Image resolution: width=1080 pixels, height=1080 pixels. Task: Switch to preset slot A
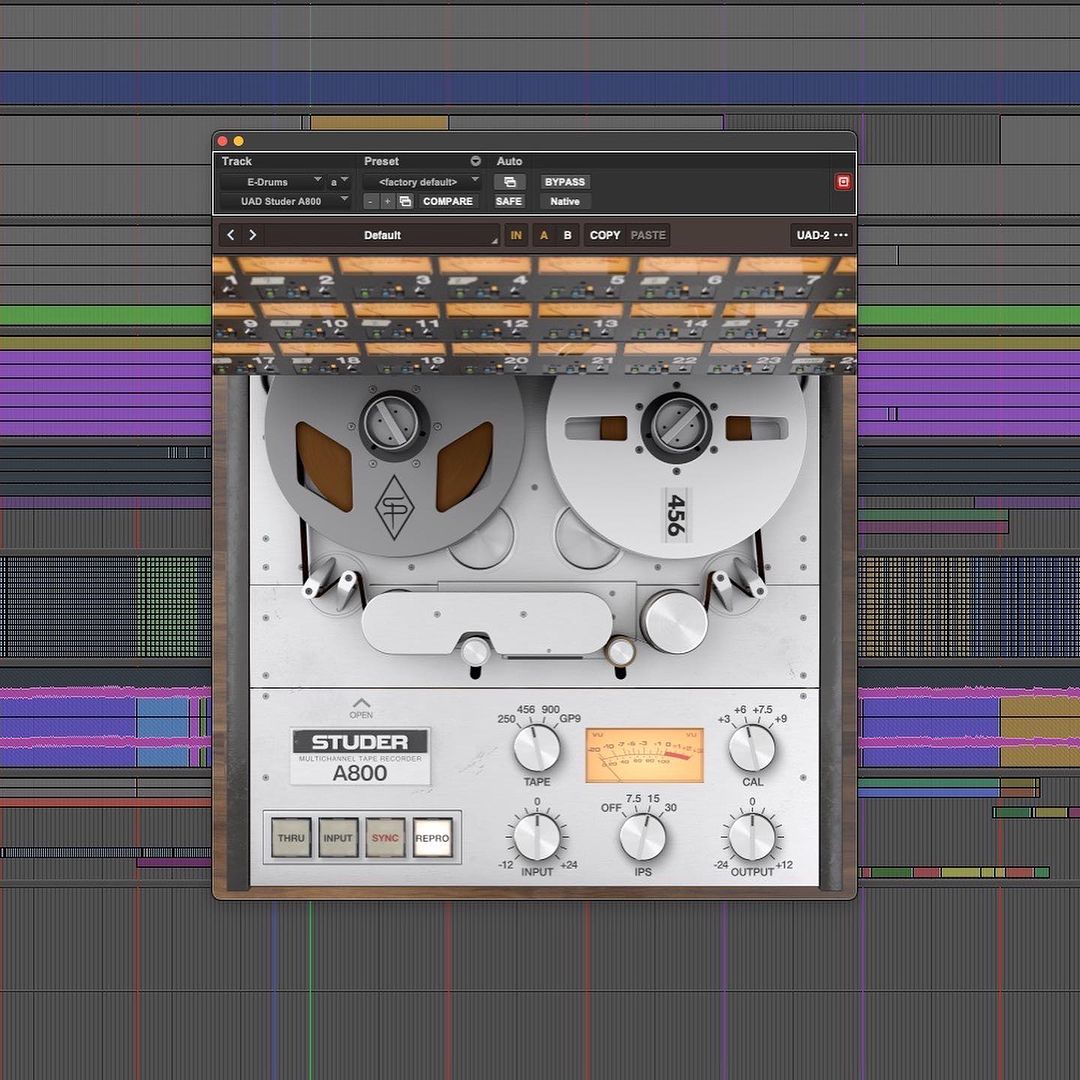pos(543,235)
